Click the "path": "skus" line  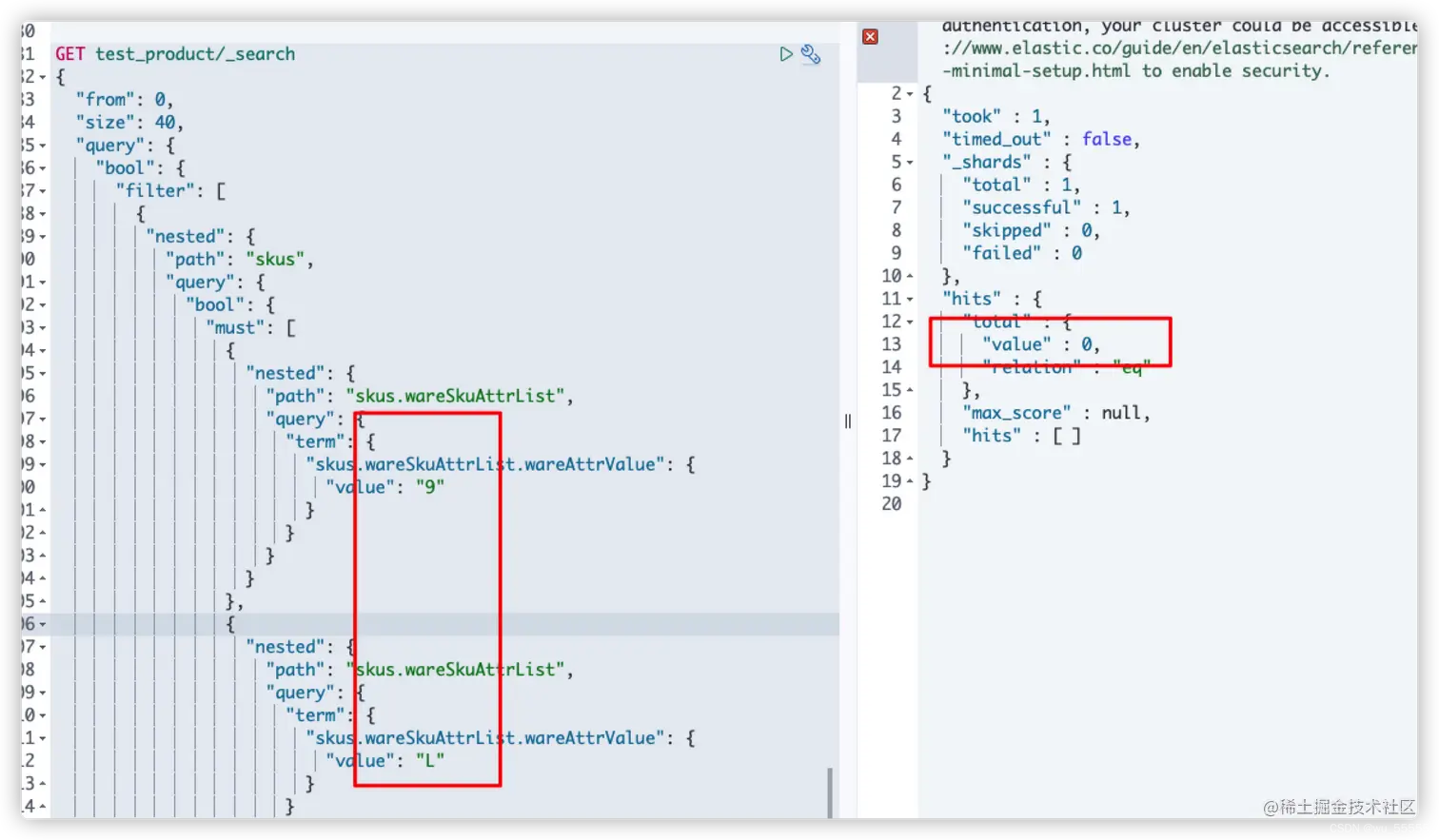tap(239, 260)
